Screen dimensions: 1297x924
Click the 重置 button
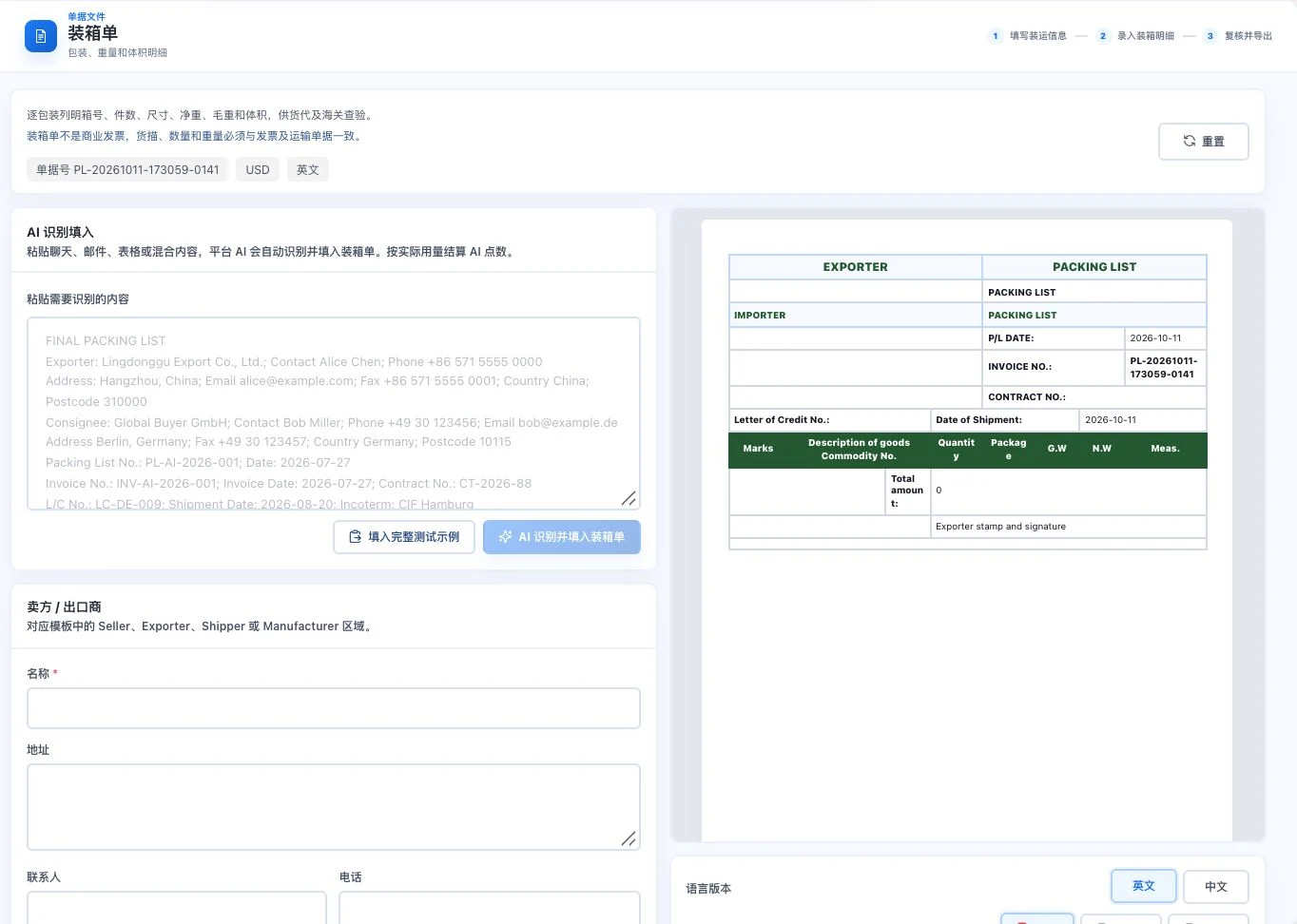coord(1203,141)
